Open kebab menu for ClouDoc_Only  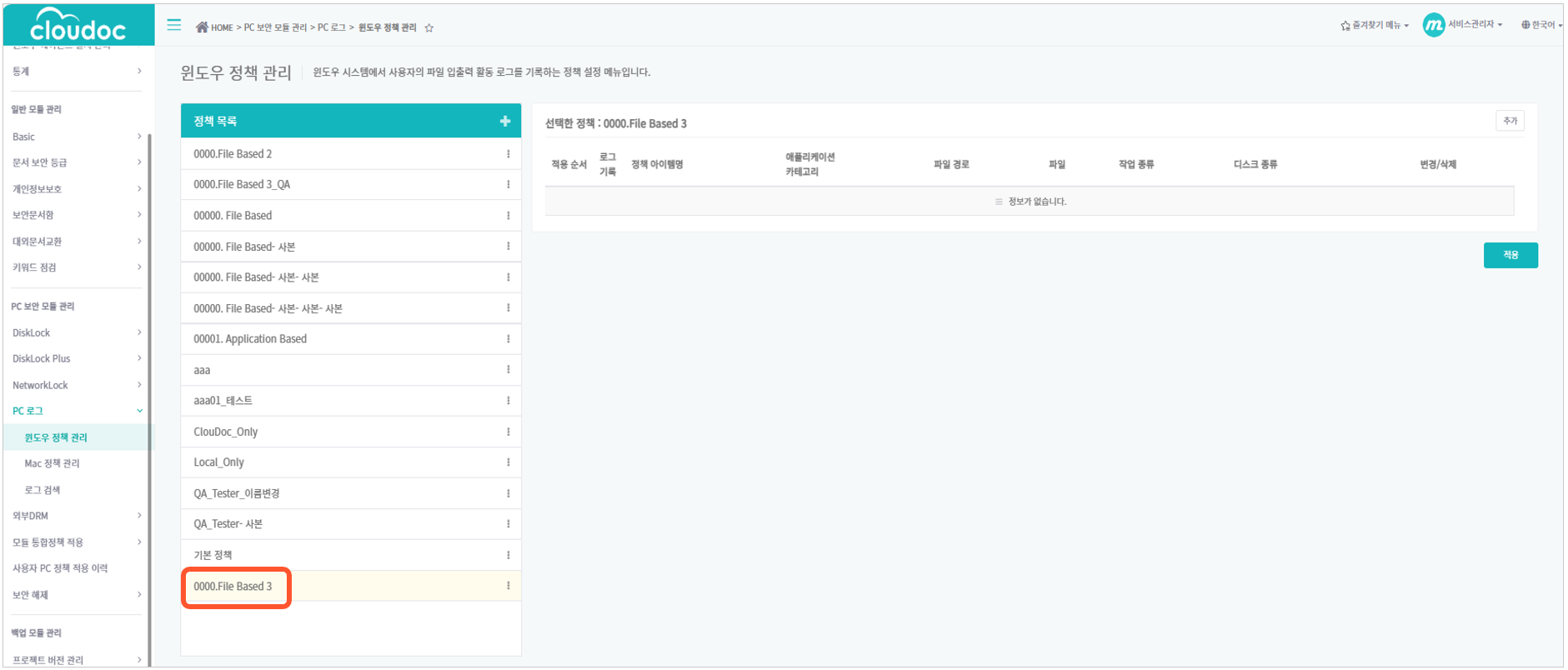click(x=508, y=432)
